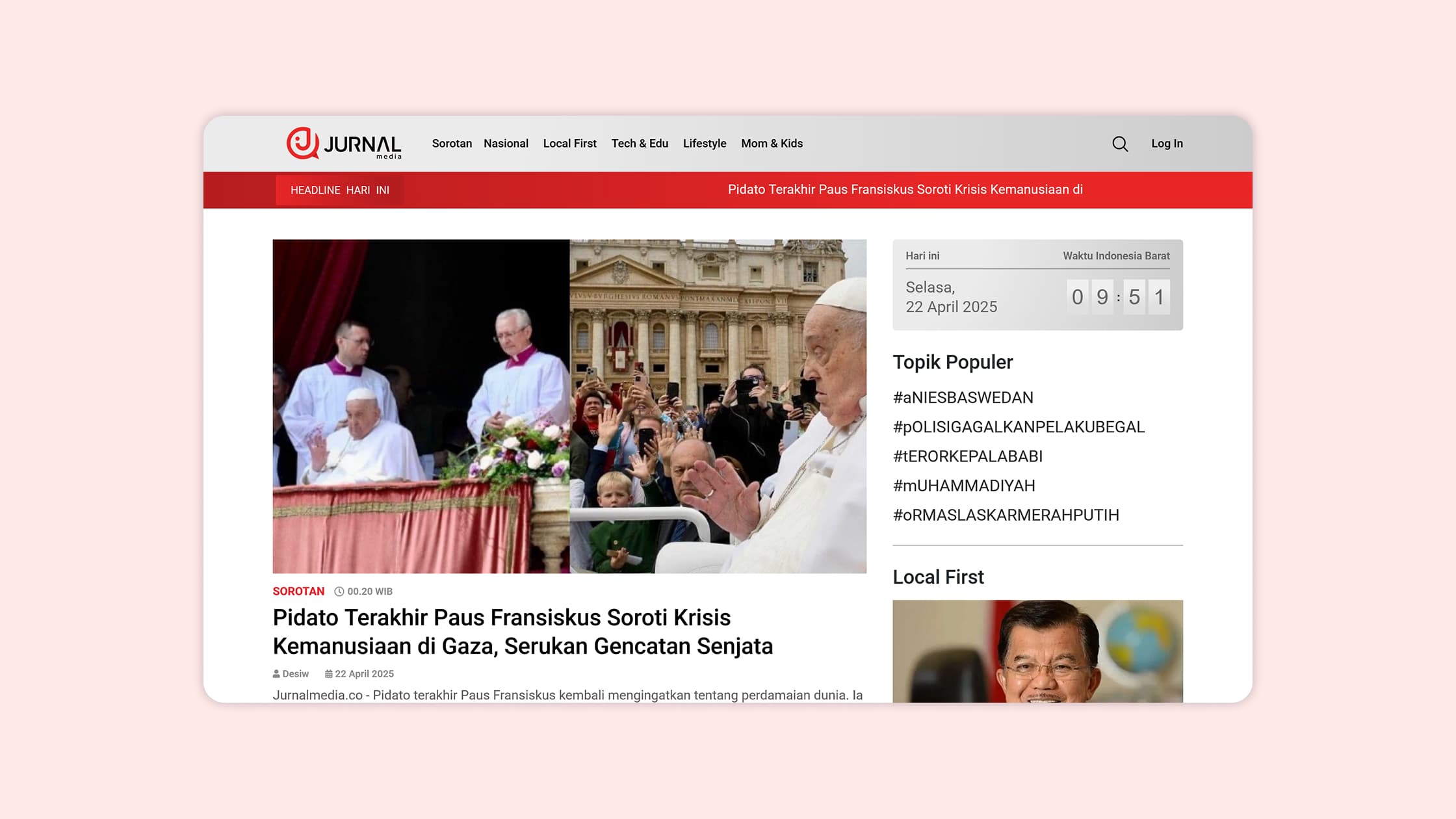Screen dimensions: 1456x819
Task: Click the Jurnal Media logo
Action: pyautogui.click(x=344, y=143)
